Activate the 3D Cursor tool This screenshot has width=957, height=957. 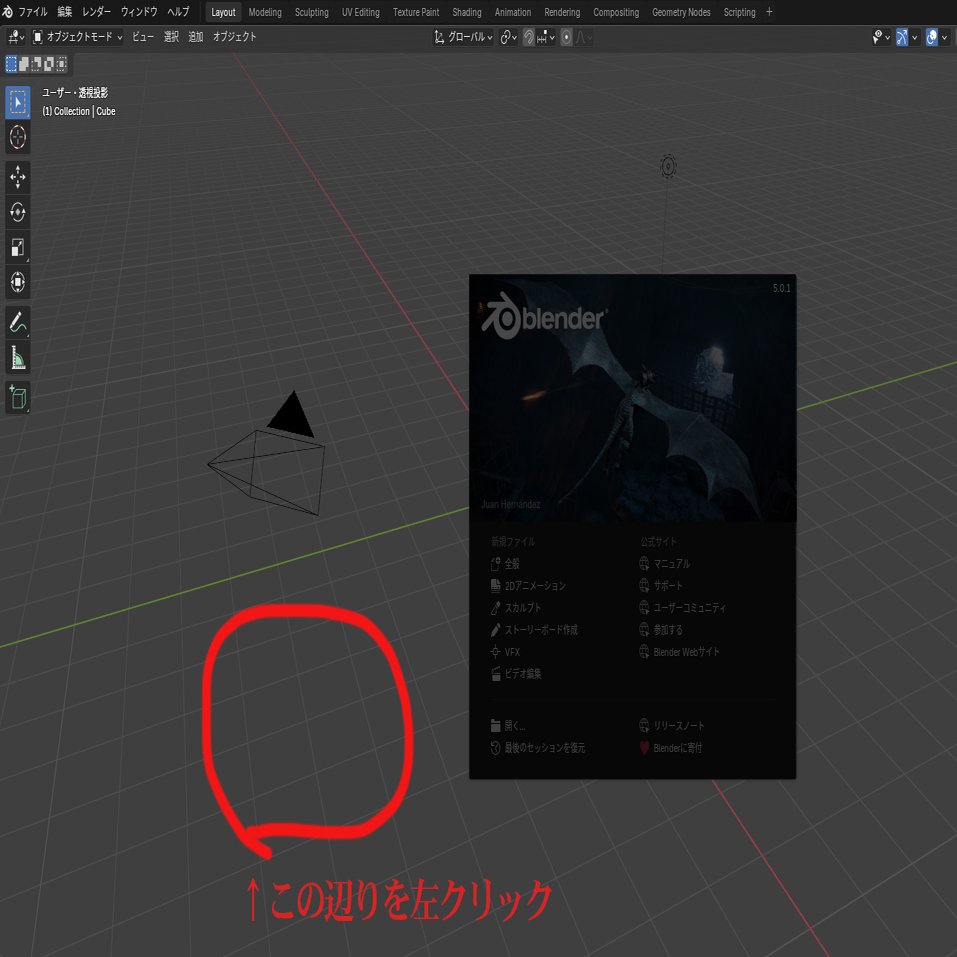(x=18, y=137)
